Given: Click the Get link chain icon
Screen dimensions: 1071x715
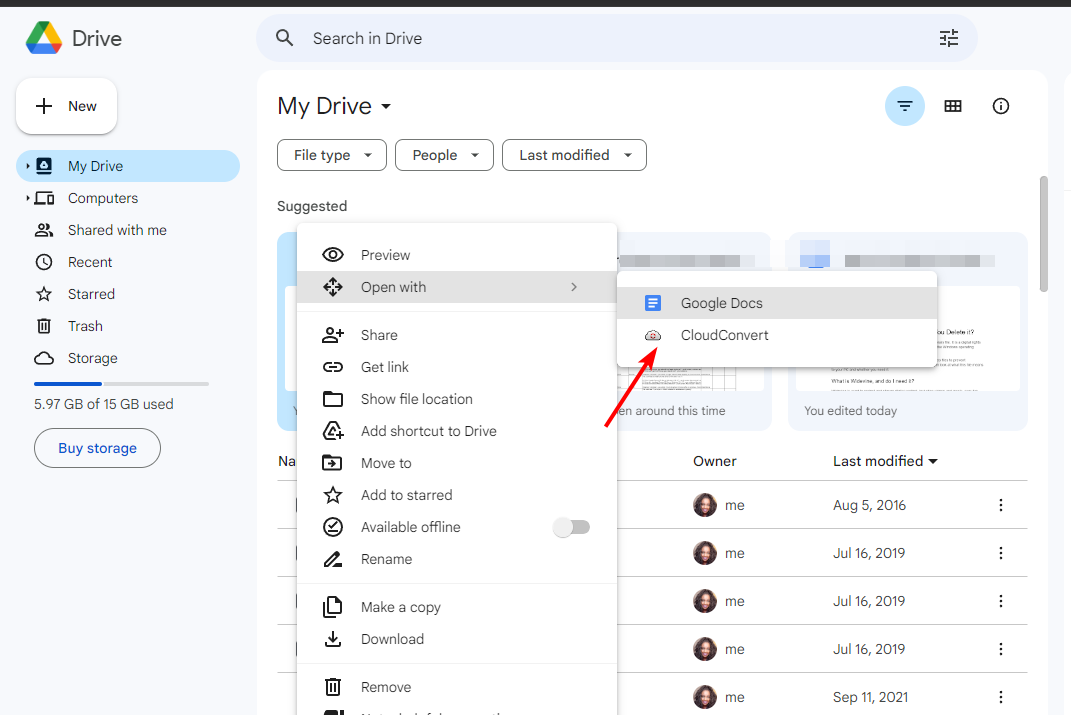Looking at the screenshot, I should click(333, 367).
